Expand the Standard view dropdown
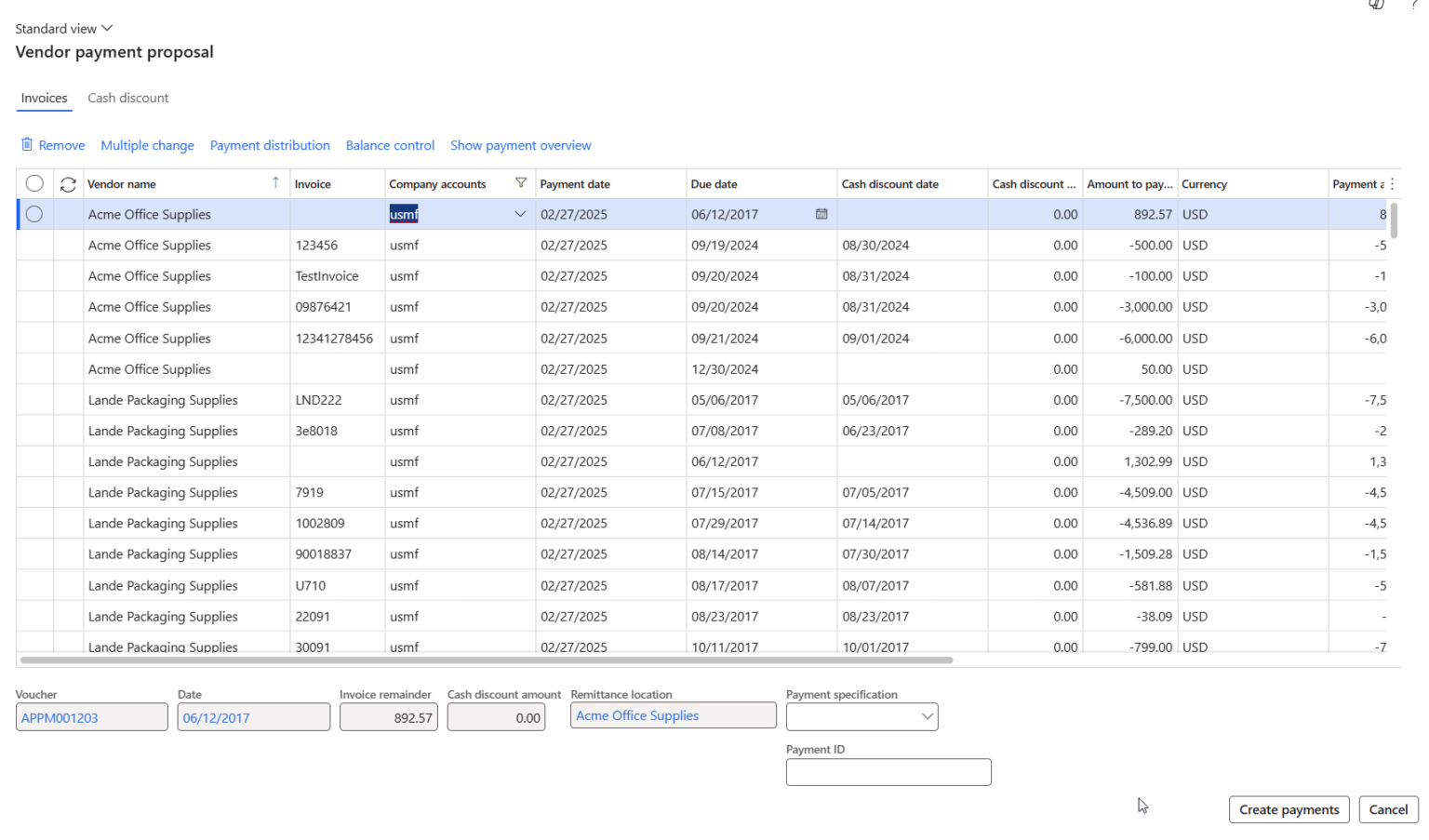 tap(62, 28)
